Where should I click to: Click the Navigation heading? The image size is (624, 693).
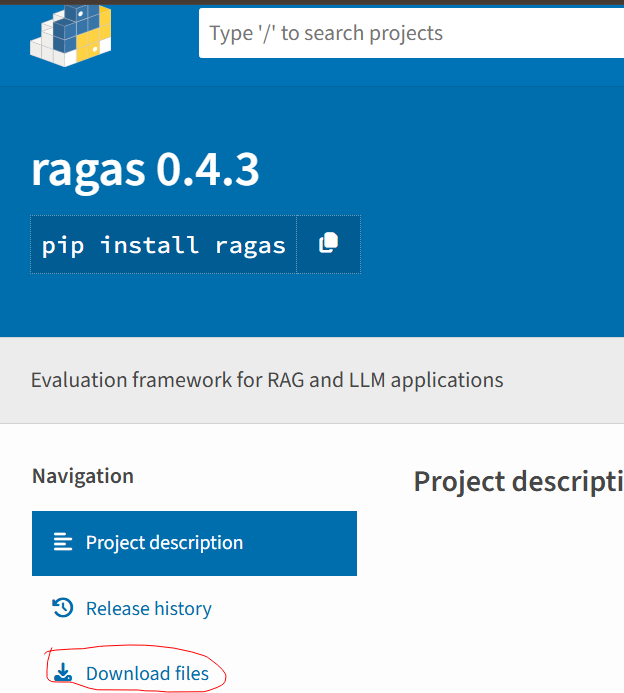pyautogui.click(x=83, y=476)
